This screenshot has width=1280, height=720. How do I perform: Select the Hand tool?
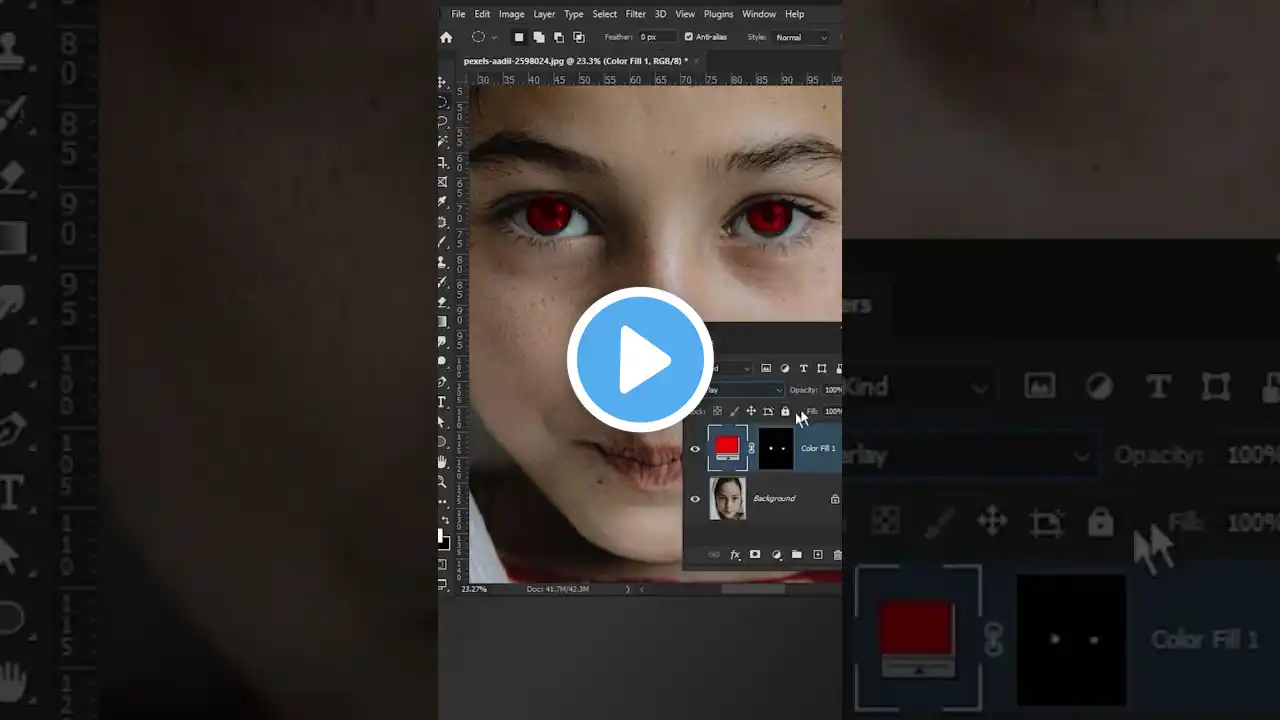coord(442,462)
